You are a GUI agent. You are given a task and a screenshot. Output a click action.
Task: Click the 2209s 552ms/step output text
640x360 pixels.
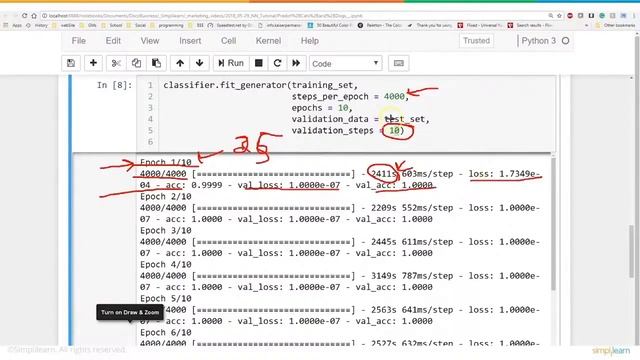pyautogui.click(x=412, y=208)
